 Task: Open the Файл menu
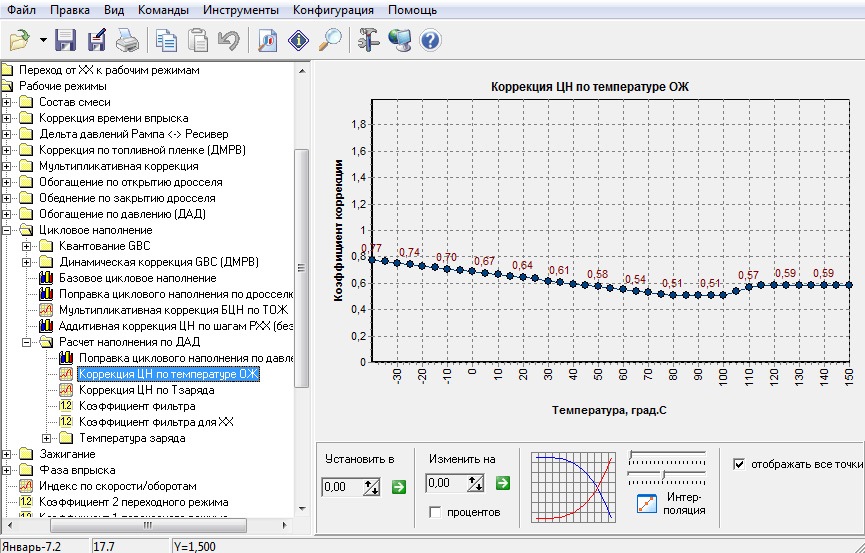[x=22, y=10]
